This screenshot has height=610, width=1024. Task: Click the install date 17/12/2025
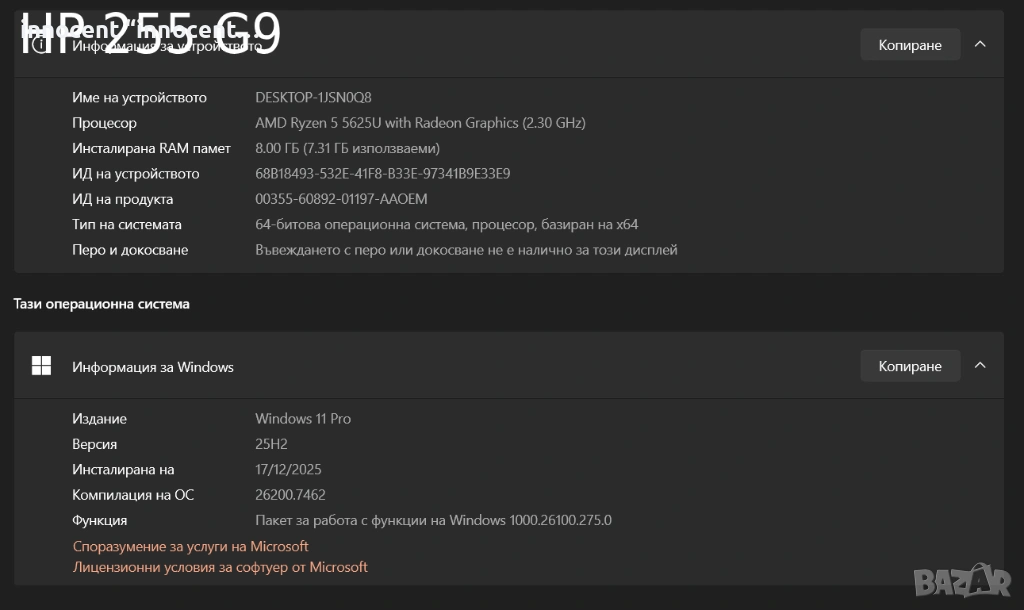[288, 469]
